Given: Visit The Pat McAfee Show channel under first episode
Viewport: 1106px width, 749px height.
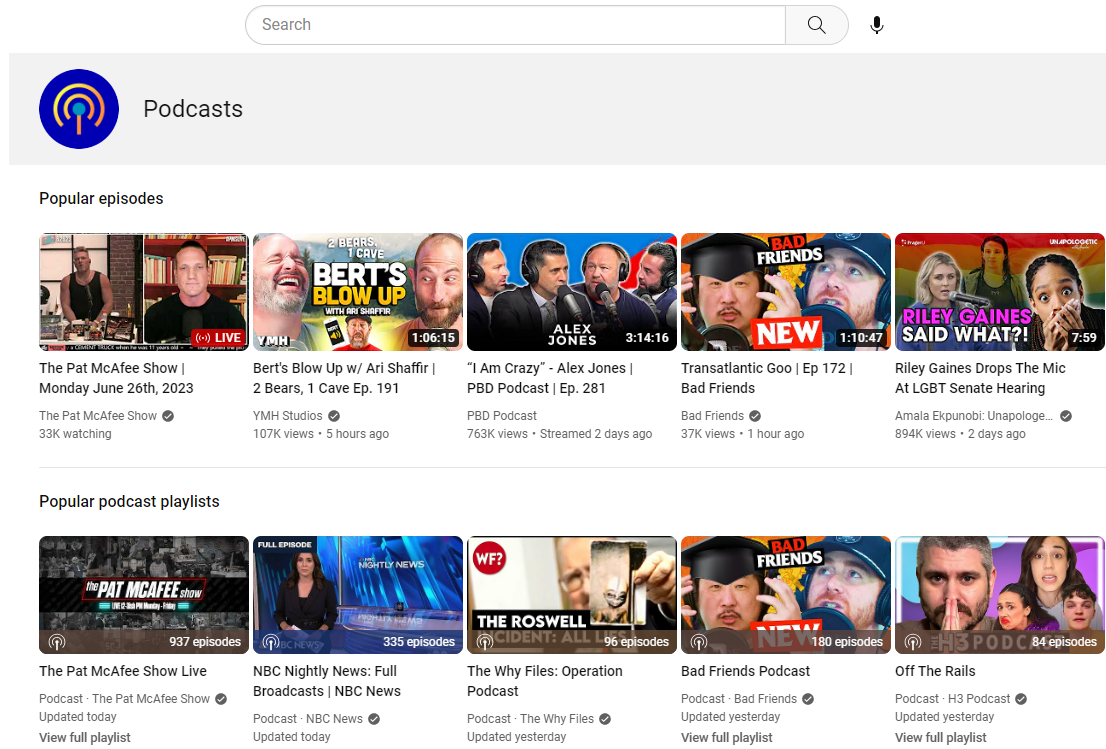Looking at the screenshot, I should [98, 416].
